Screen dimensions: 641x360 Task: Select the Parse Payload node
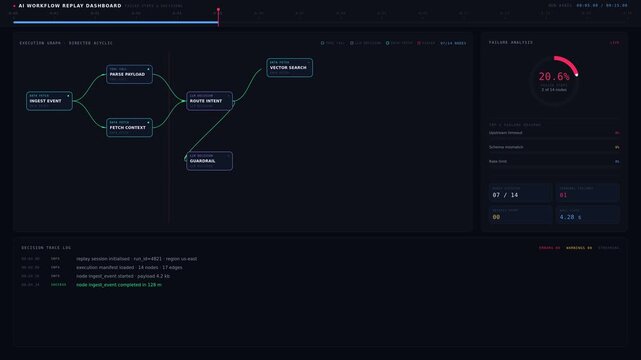[x=130, y=74]
